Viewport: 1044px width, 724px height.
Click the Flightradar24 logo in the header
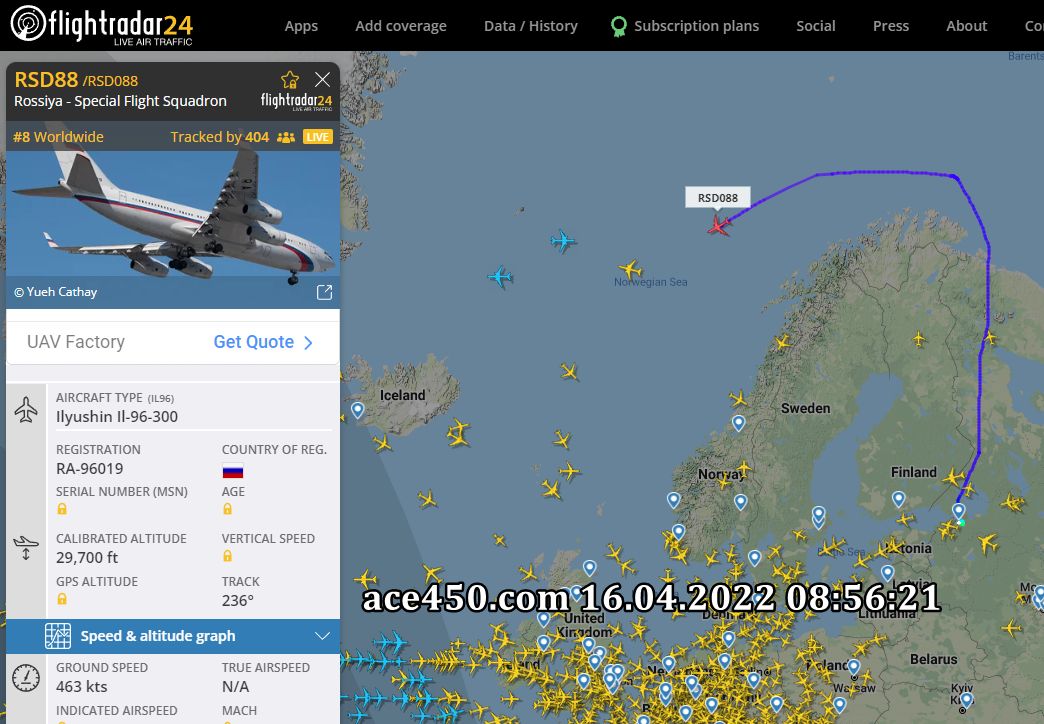(102, 25)
